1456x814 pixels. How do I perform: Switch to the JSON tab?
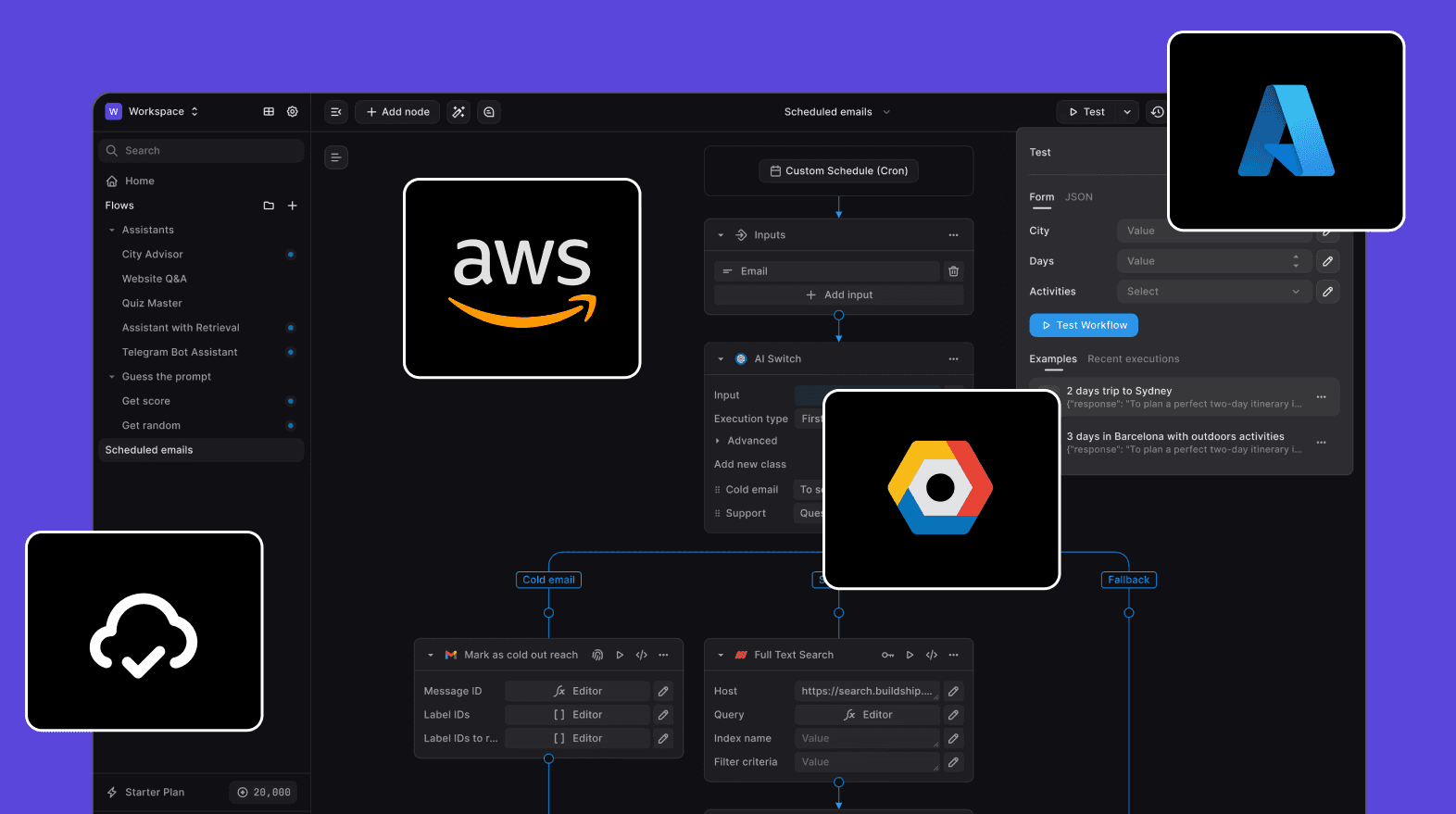click(1079, 197)
